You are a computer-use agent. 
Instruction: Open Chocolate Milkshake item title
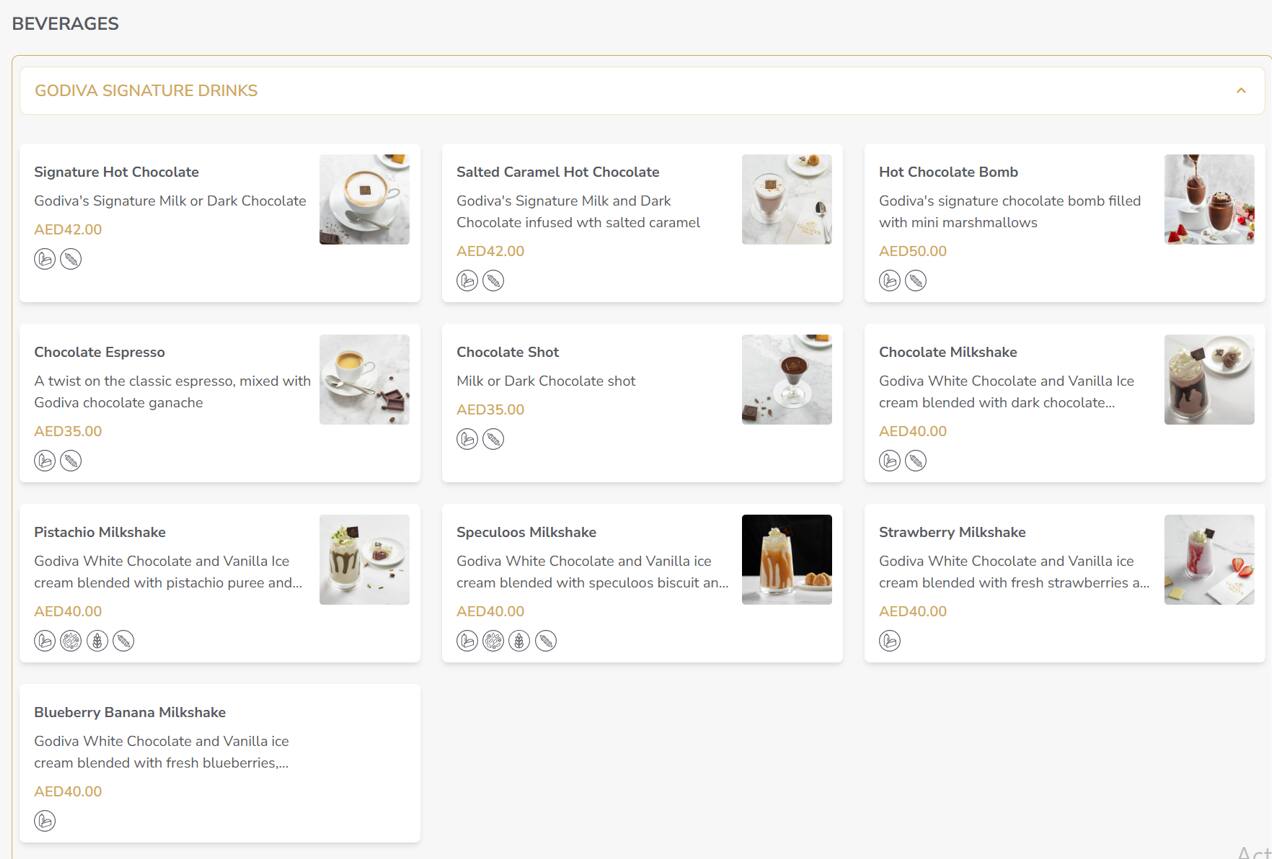click(948, 352)
